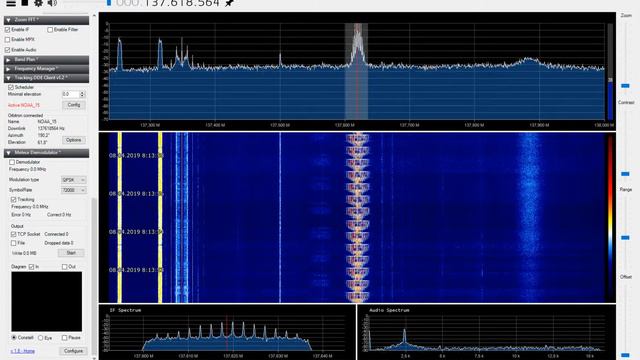The width and height of the screenshot is (640, 360).
Task: Click the Orbitron connected status text
Action: [25, 116]
